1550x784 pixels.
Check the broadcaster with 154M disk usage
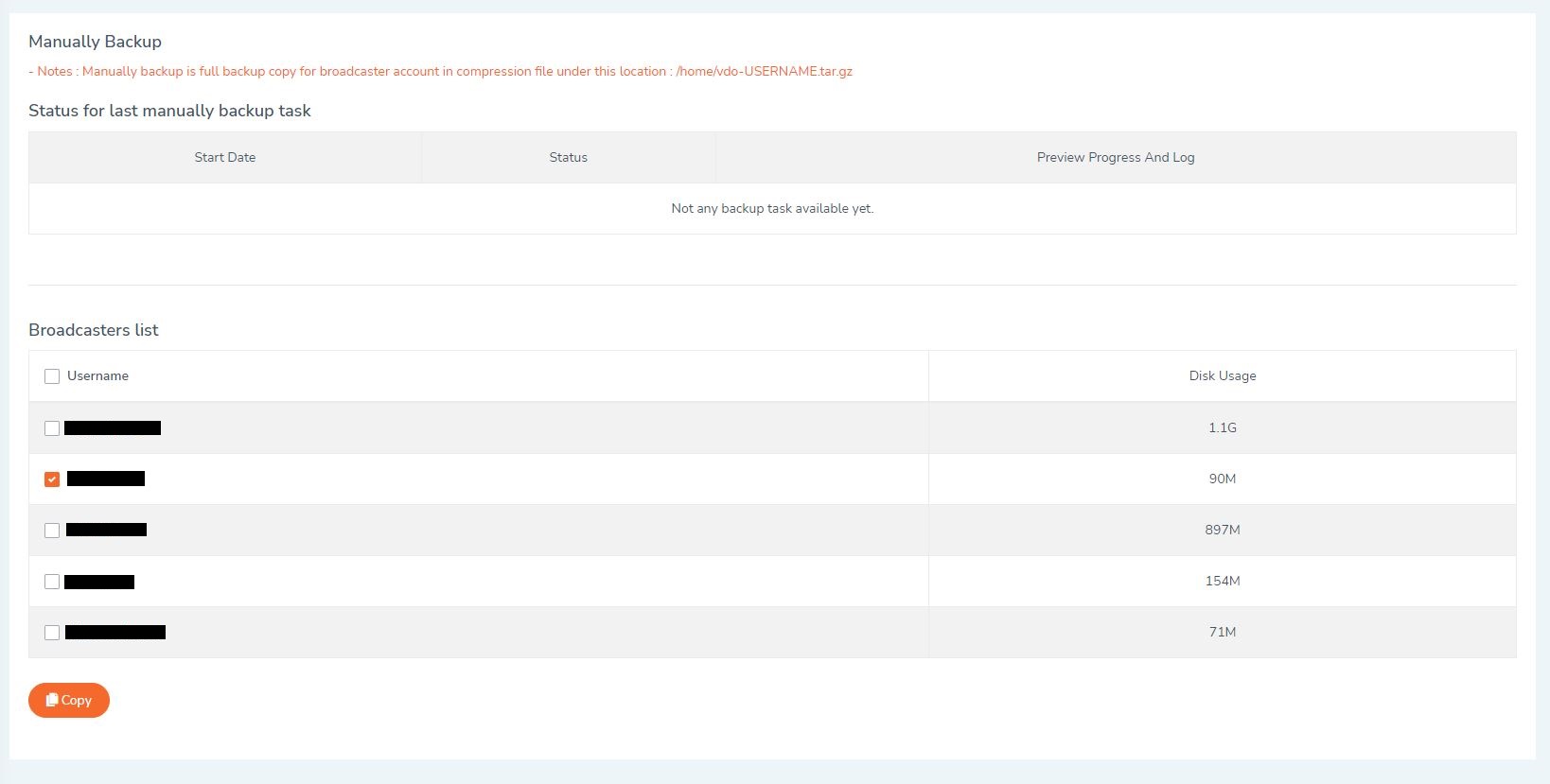52,582
